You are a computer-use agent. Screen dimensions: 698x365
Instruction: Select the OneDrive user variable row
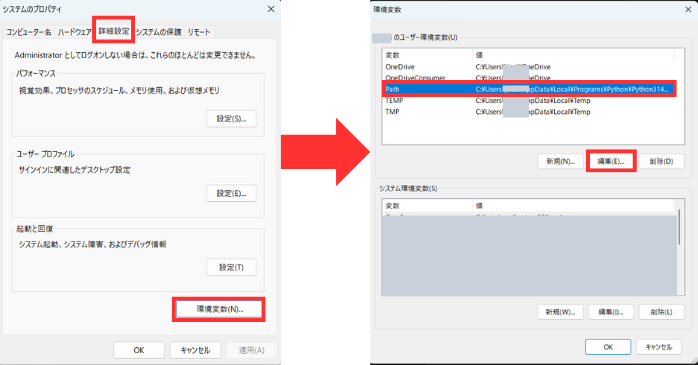point(528,67)
